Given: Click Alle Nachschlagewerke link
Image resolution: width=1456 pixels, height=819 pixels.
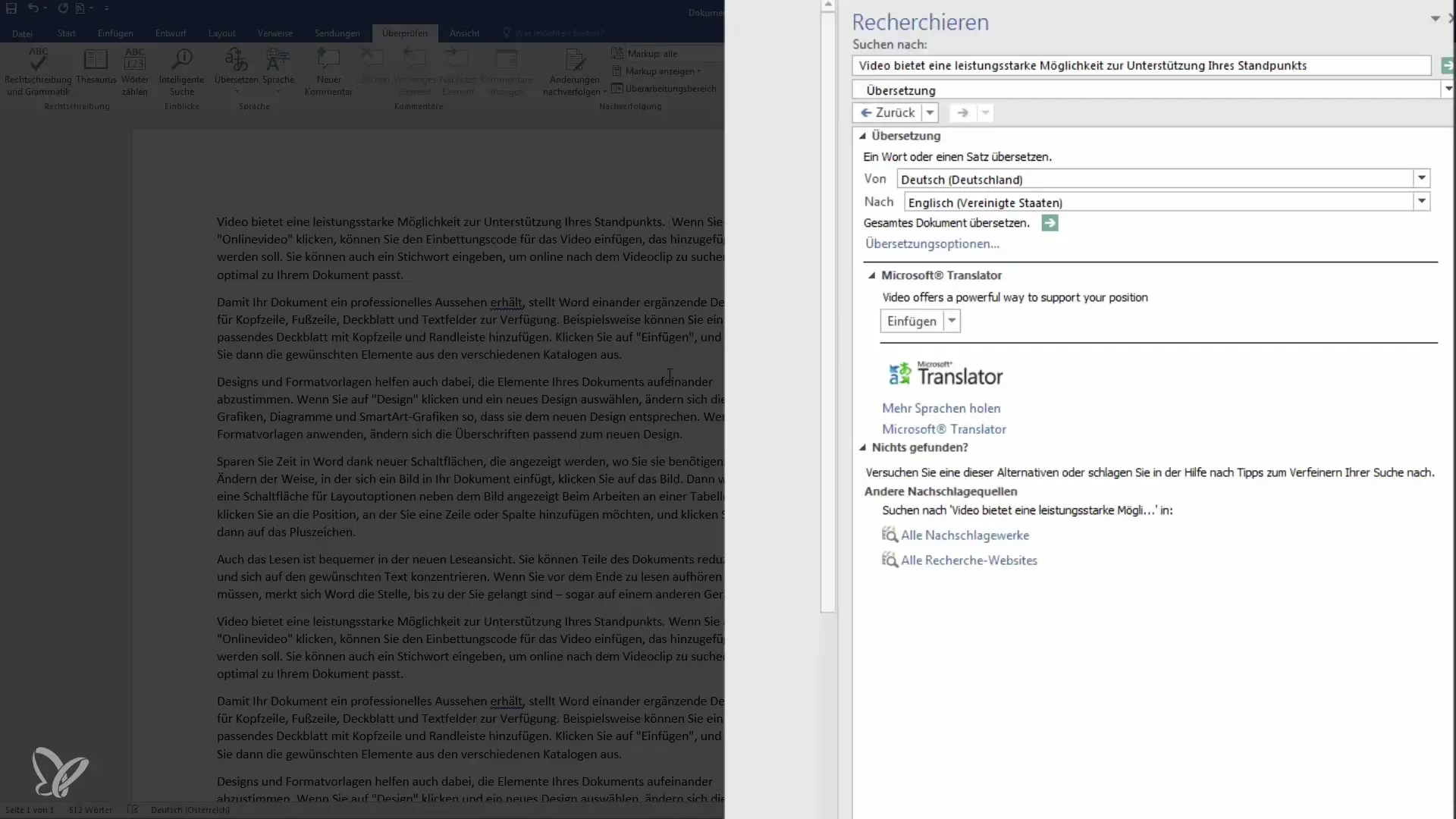Looking at the screenshot, I should [x=965, y=535].
